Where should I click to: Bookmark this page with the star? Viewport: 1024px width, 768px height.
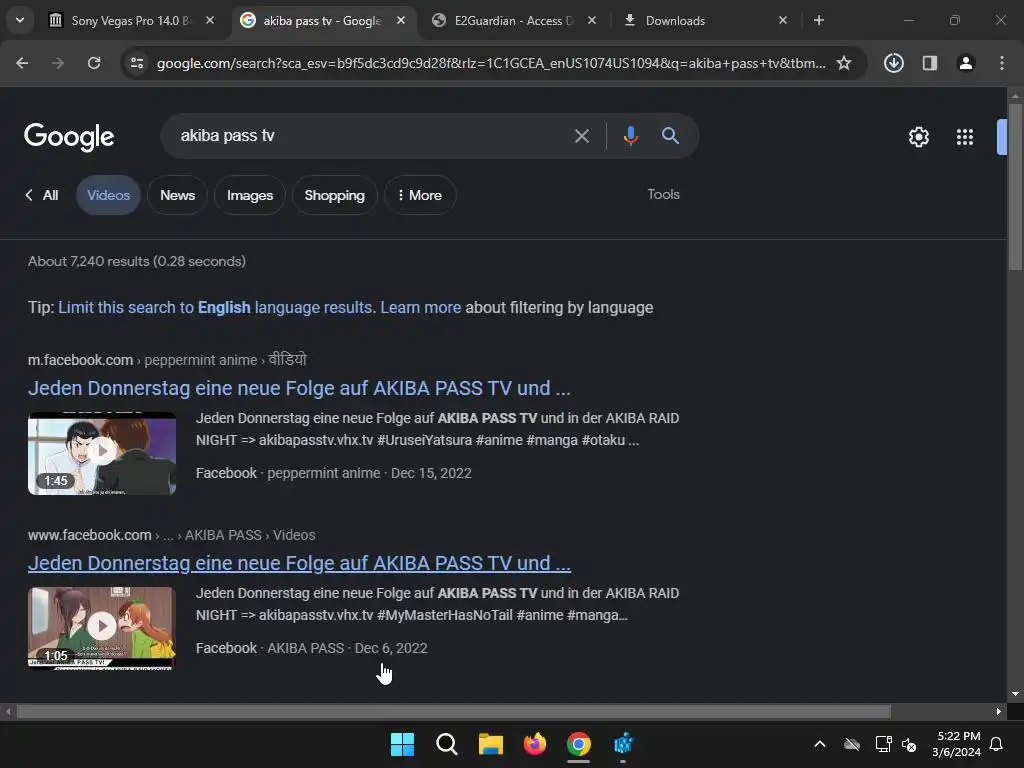point(844,63)
